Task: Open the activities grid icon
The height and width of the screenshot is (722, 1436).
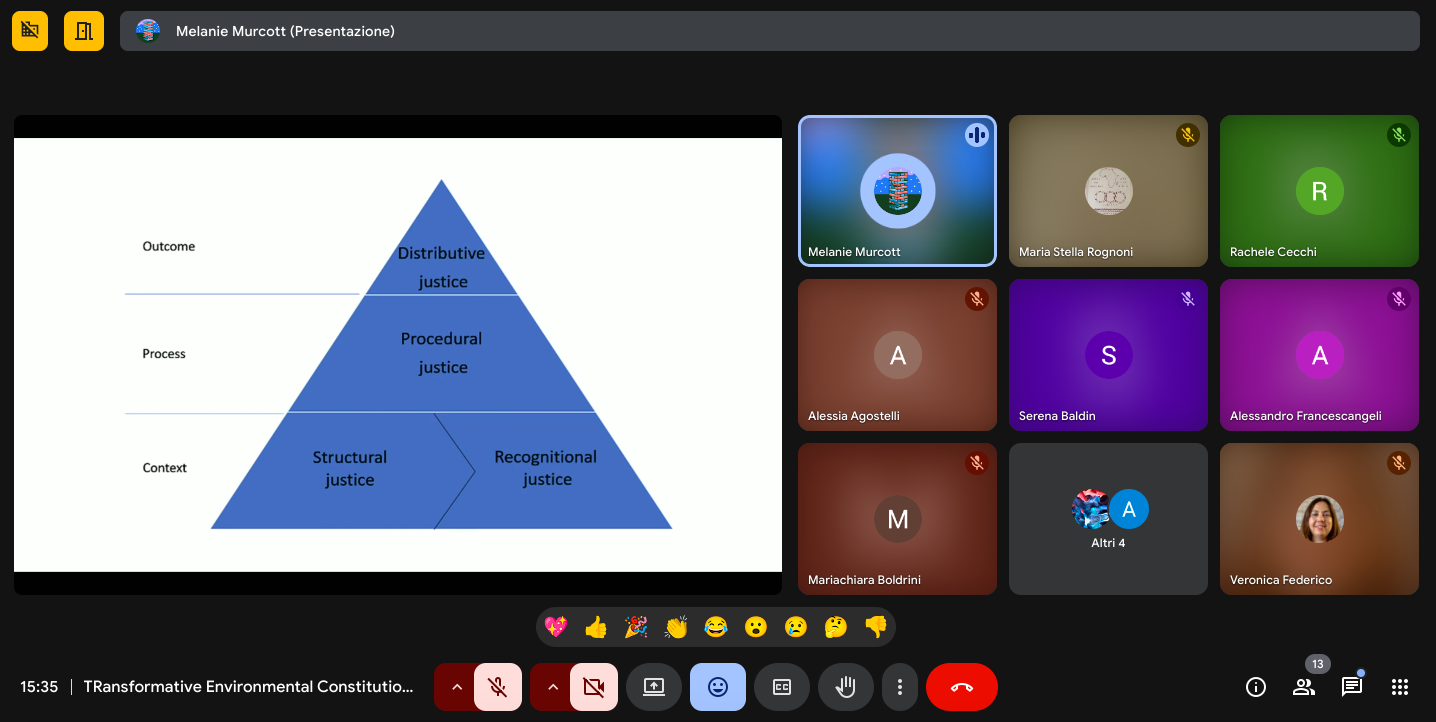Action: point(1399,687)
